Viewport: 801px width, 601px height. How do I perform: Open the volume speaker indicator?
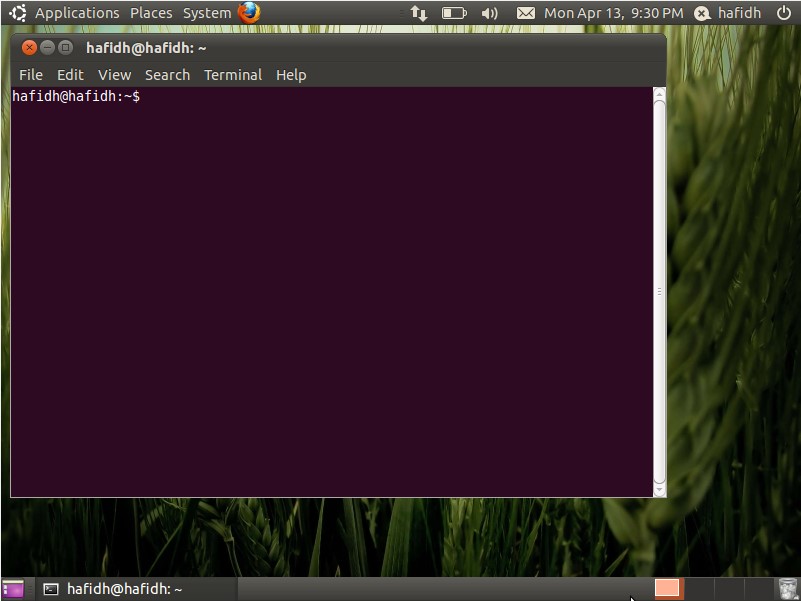489,13
